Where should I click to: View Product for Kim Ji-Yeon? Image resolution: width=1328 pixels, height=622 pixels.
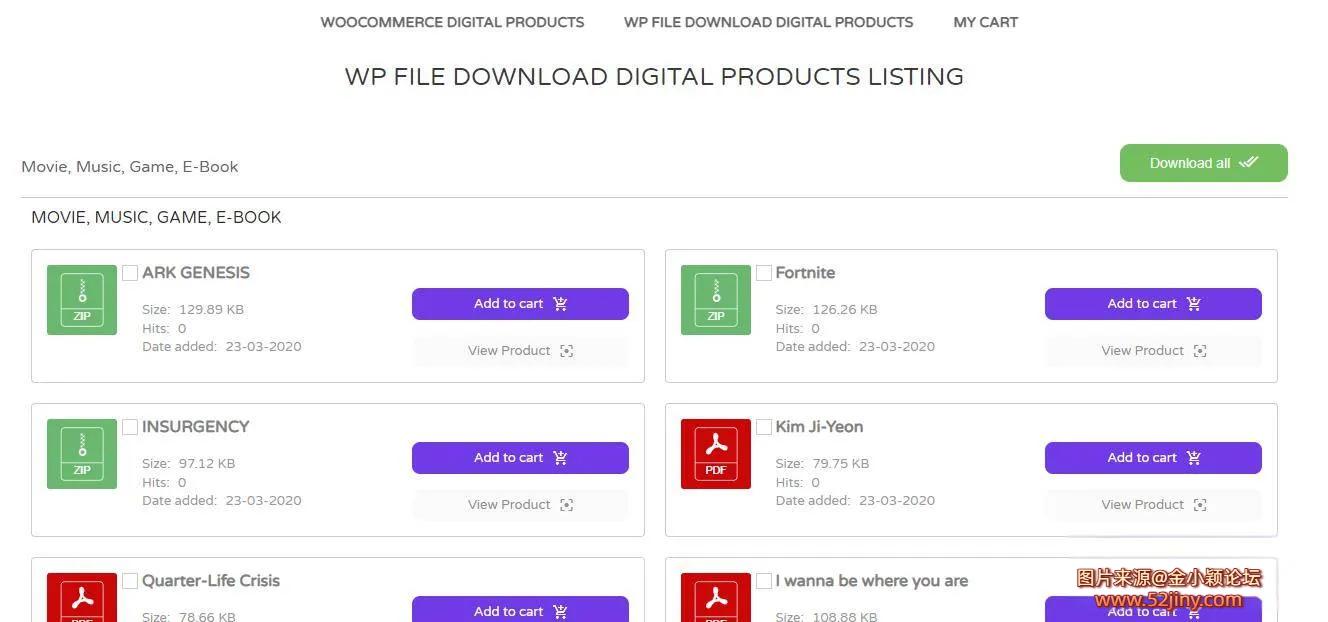coord(1153,505)
